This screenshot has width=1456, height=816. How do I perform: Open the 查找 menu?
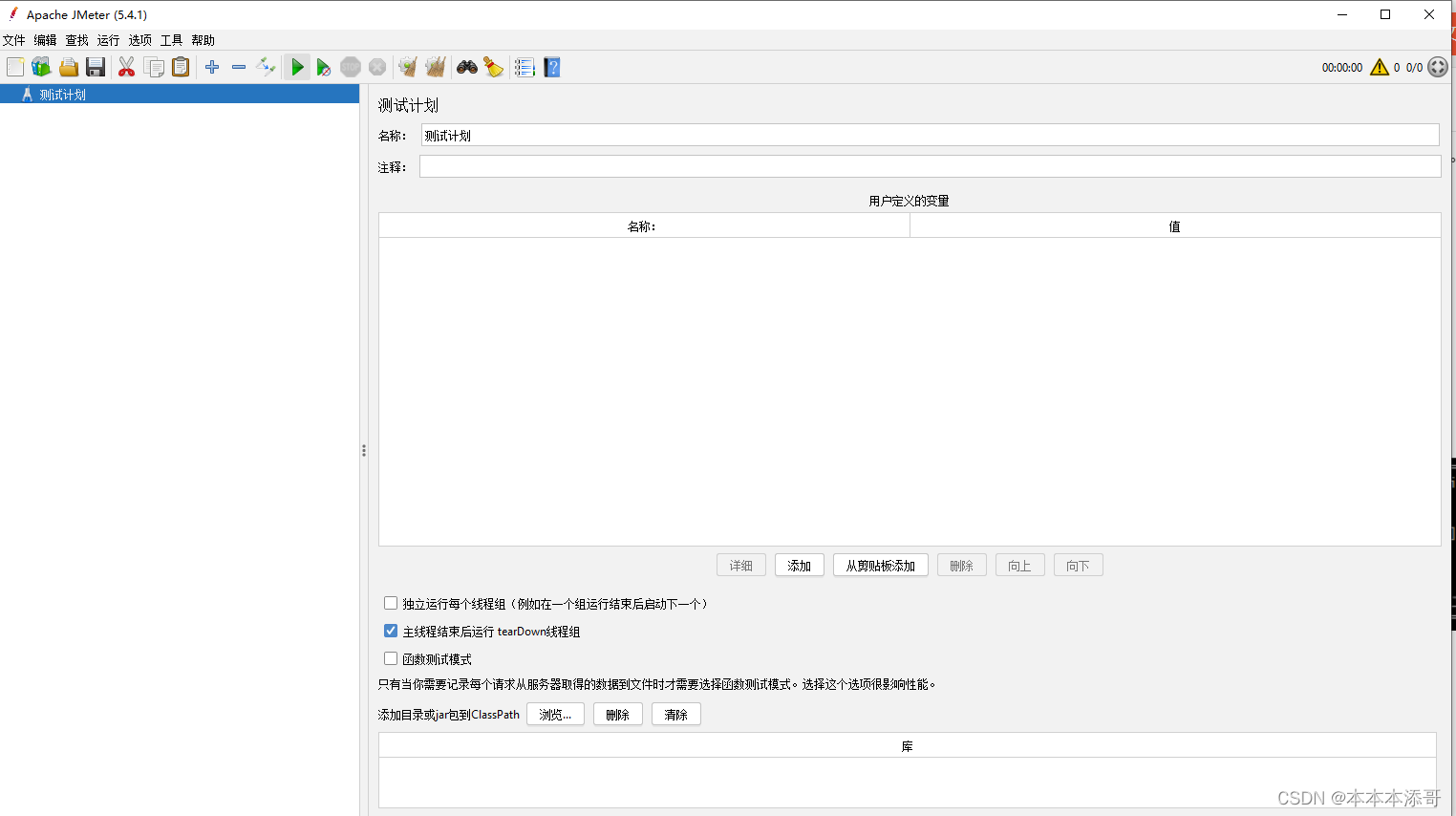tap(77, 40)
